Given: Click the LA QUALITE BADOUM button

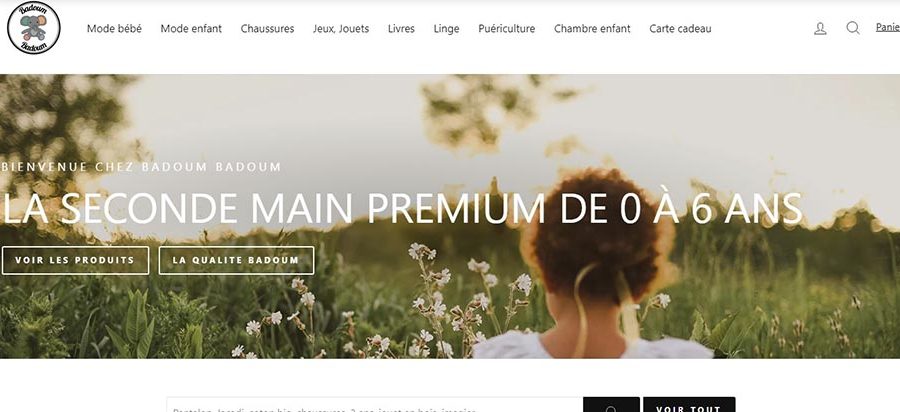Looking at the screenshot, I should 236,261.
